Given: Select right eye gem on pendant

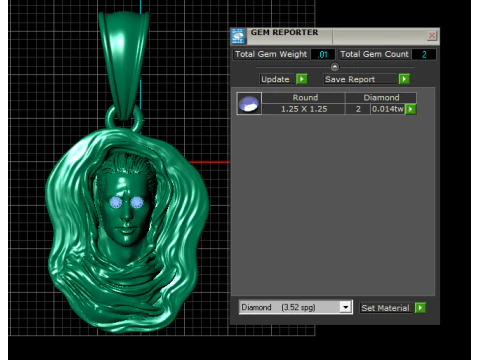Looking at the screenshot, I should (x=137, y=202).
